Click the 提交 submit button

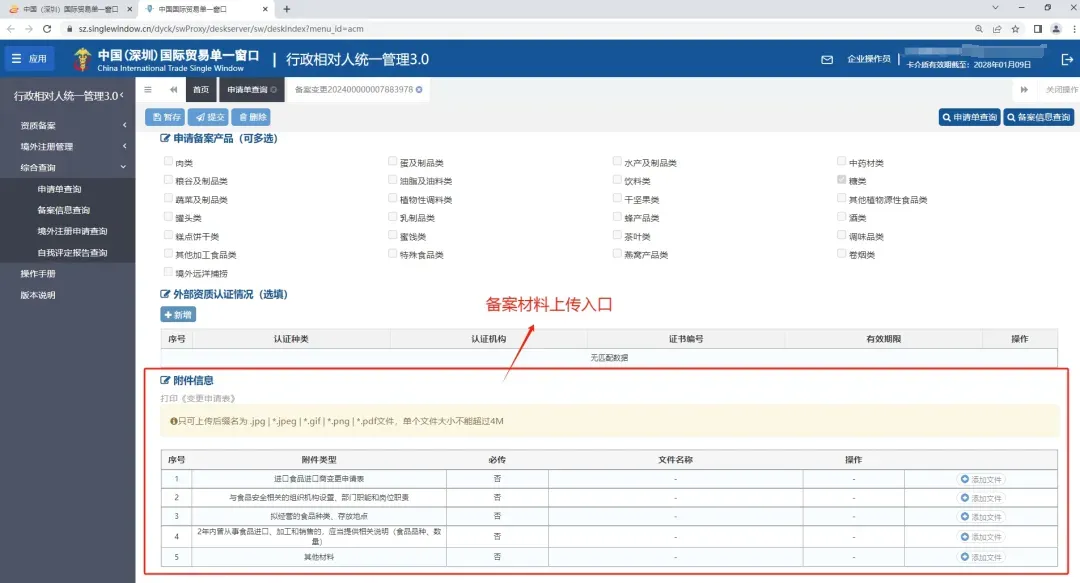pos(209,117)
